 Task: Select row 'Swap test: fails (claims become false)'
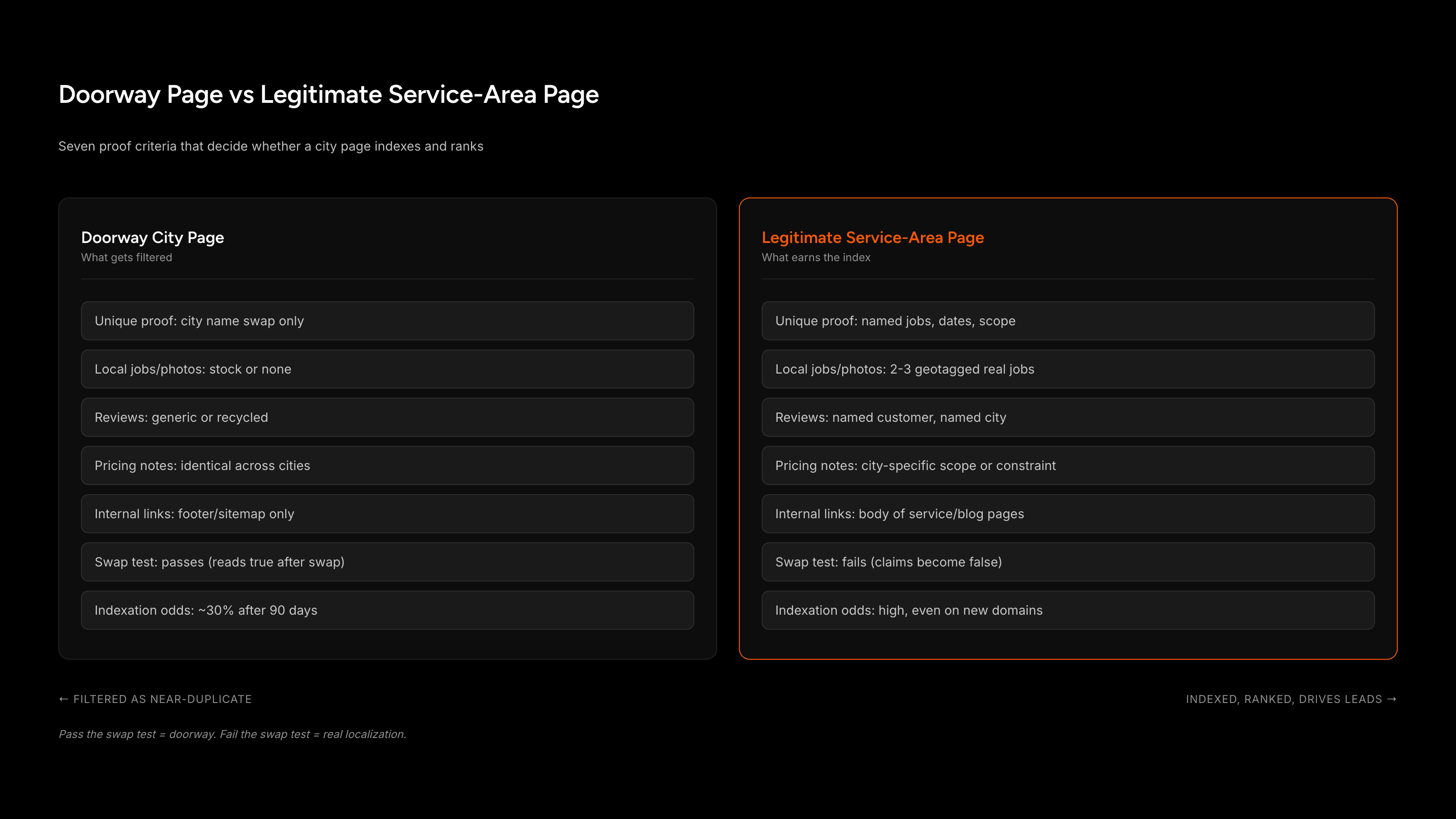coord(1068,562)
